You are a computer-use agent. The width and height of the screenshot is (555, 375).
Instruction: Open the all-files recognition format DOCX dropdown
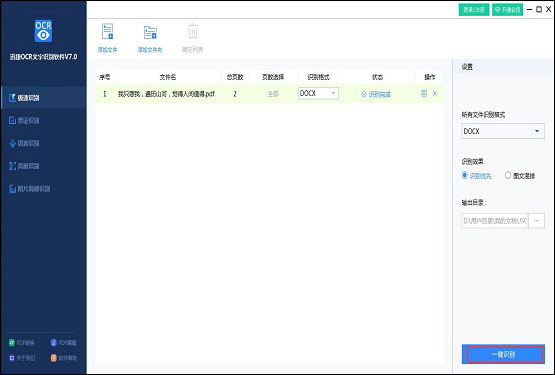pos(503,131)
